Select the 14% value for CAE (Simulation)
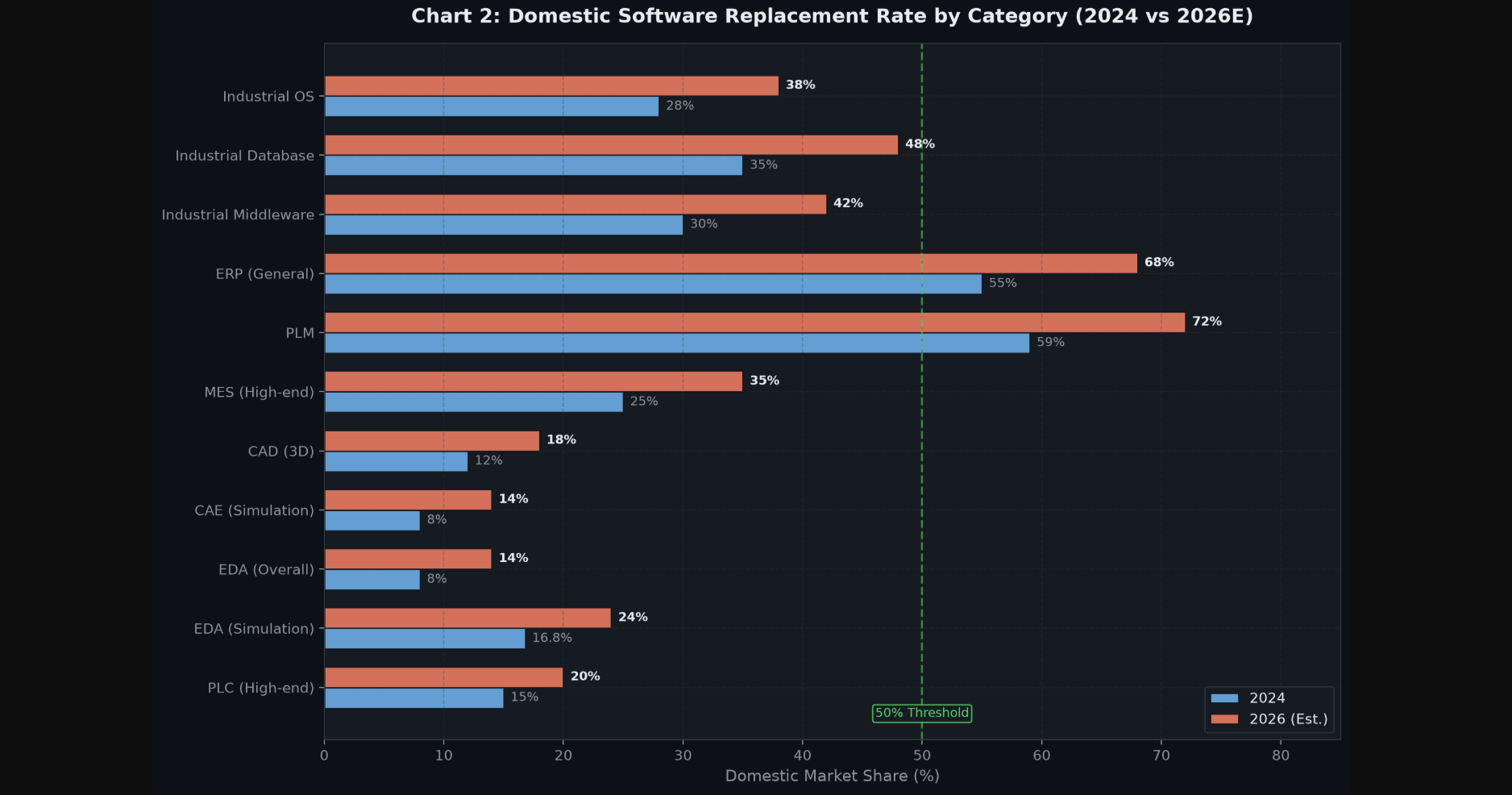The width and height of the screenshot is (1512, 795). 513,499
